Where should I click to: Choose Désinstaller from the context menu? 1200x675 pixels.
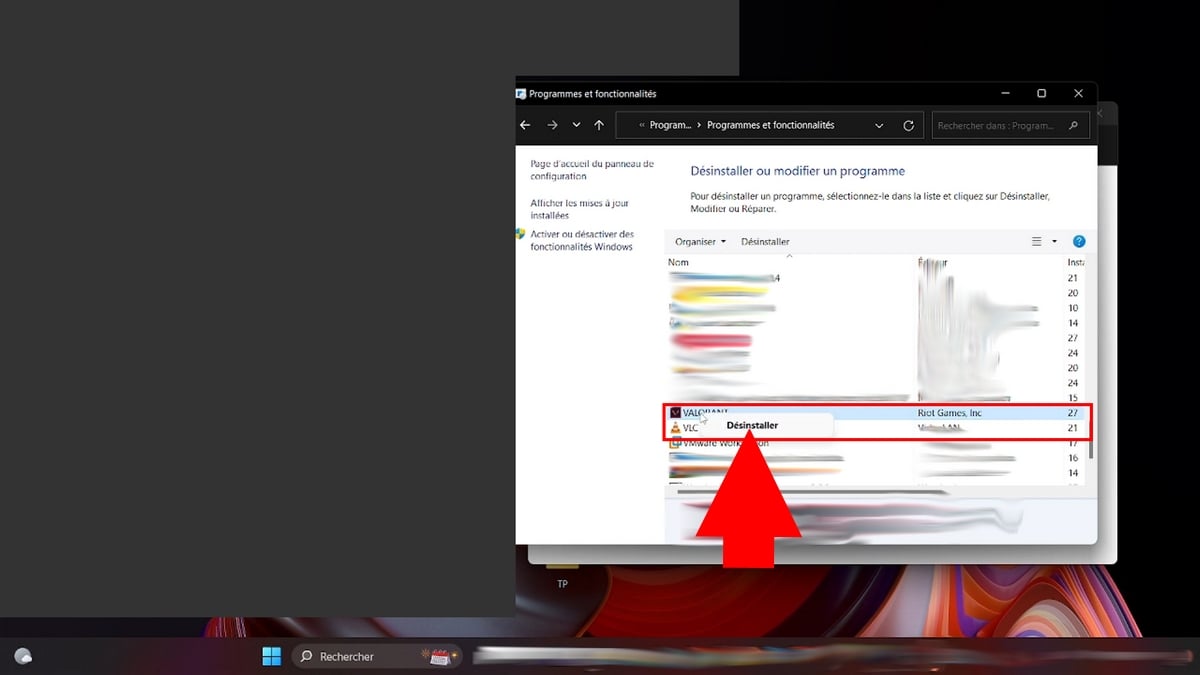point(752,425)
